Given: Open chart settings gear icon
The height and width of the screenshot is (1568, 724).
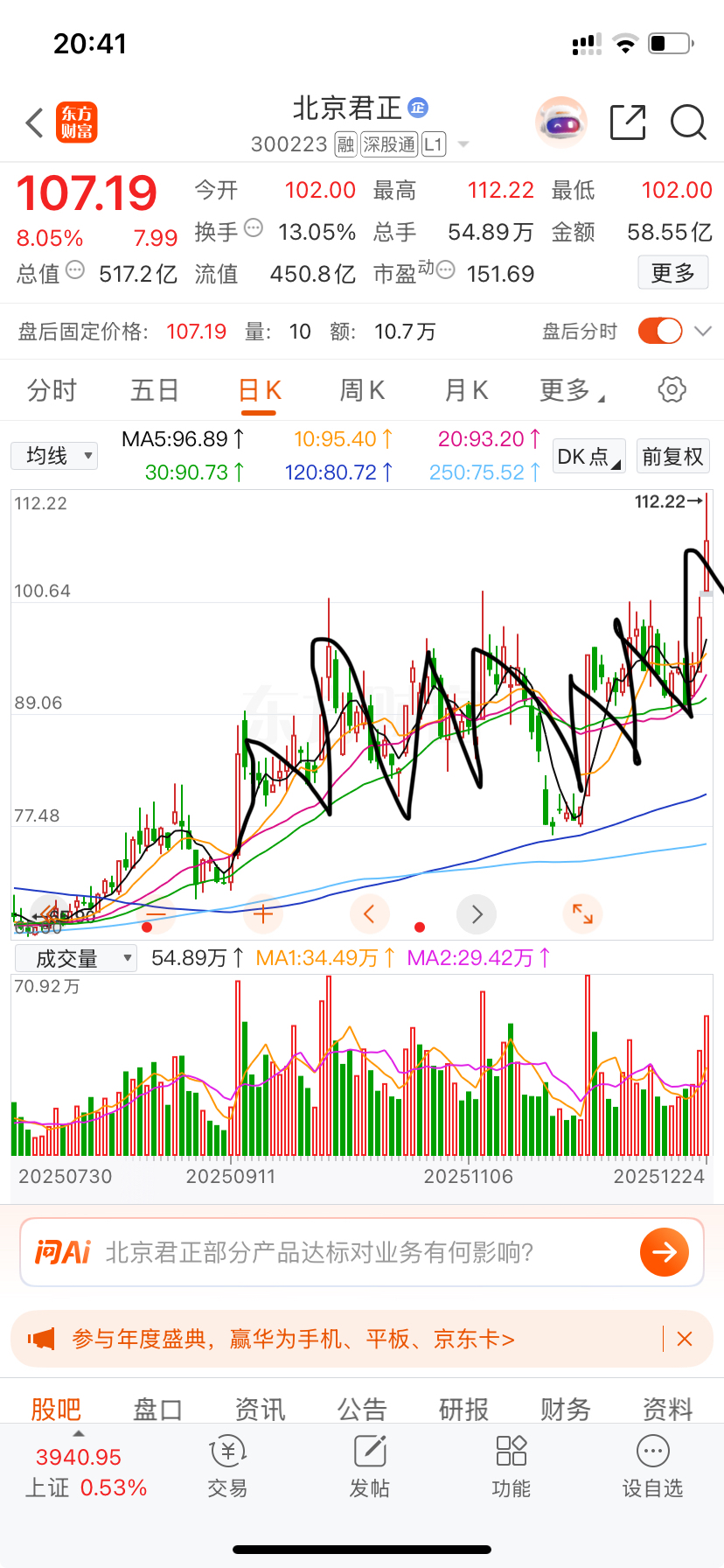Looking at the screenshot, I should pyautogui.click(x=672, y=389).
